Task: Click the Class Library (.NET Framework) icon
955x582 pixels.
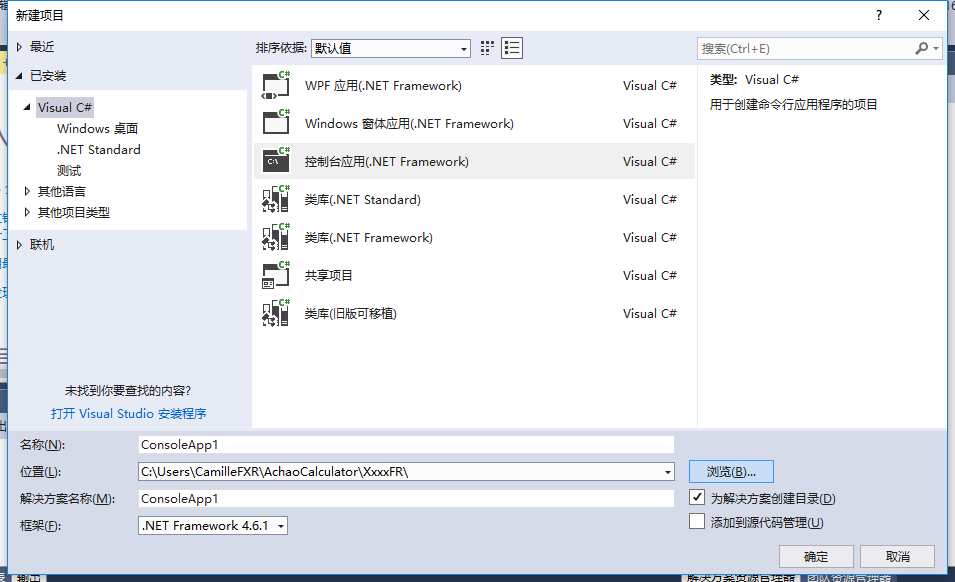Action: pos(275,237)
